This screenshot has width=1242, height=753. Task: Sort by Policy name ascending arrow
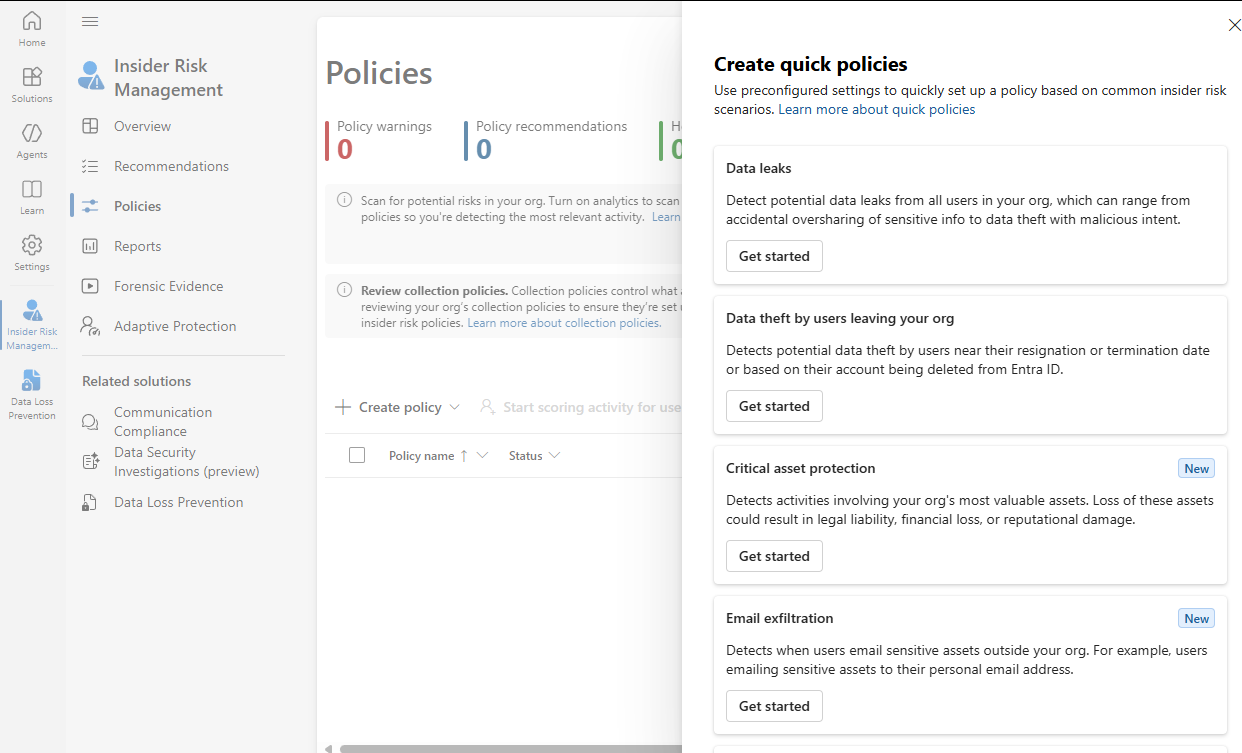coord(463,455)
